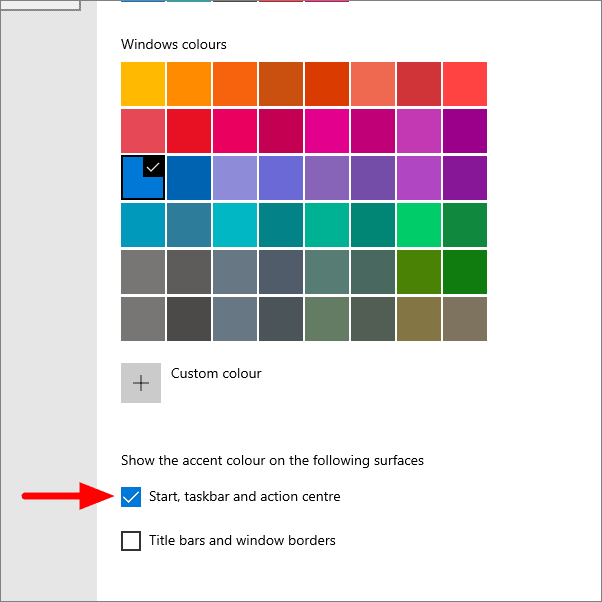This screenshot has width=602, height=602.
Task: Select the khaki brown swatch ending last row
Action: 465,319
